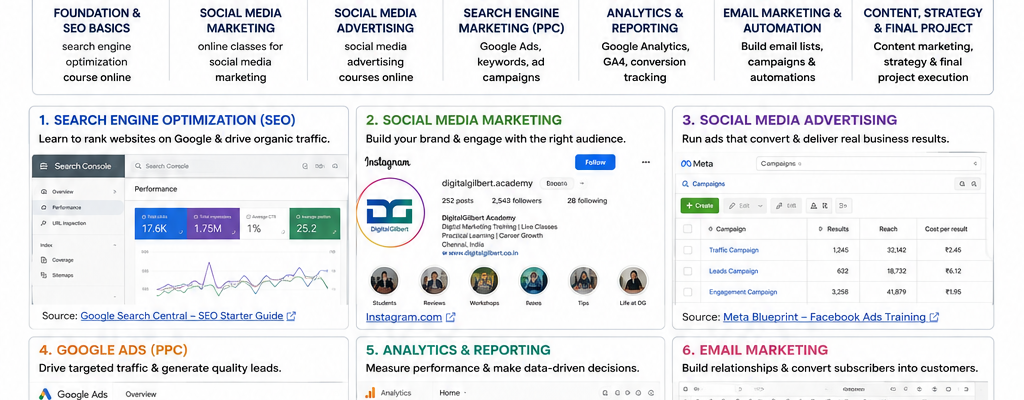Click the blue Follow button
The height and width of the screenshot is (400, 1024).
click(595, 162)
